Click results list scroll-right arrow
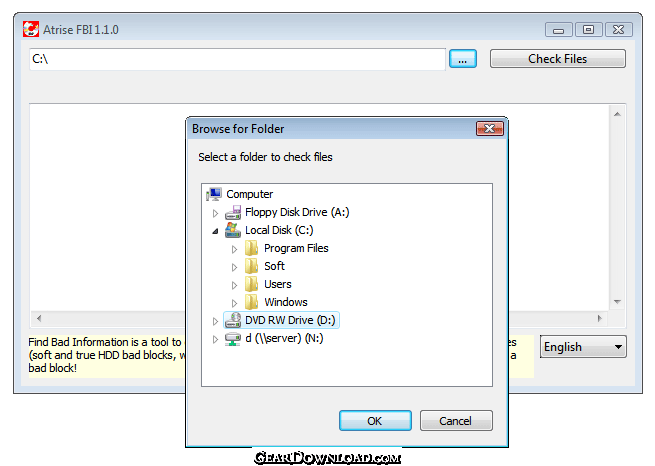The height and width of the screenshot is (466, 655). [600, 319]
